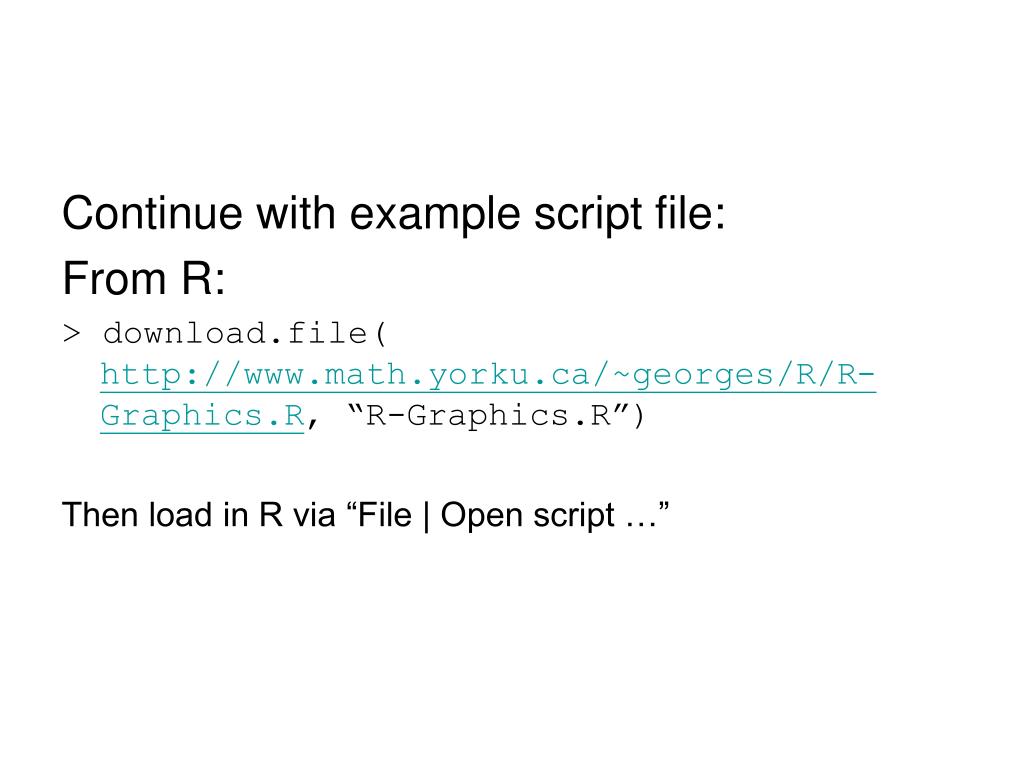Click the "download.file(" command text
1024x768 pixels.
click(x=246, y=334)
